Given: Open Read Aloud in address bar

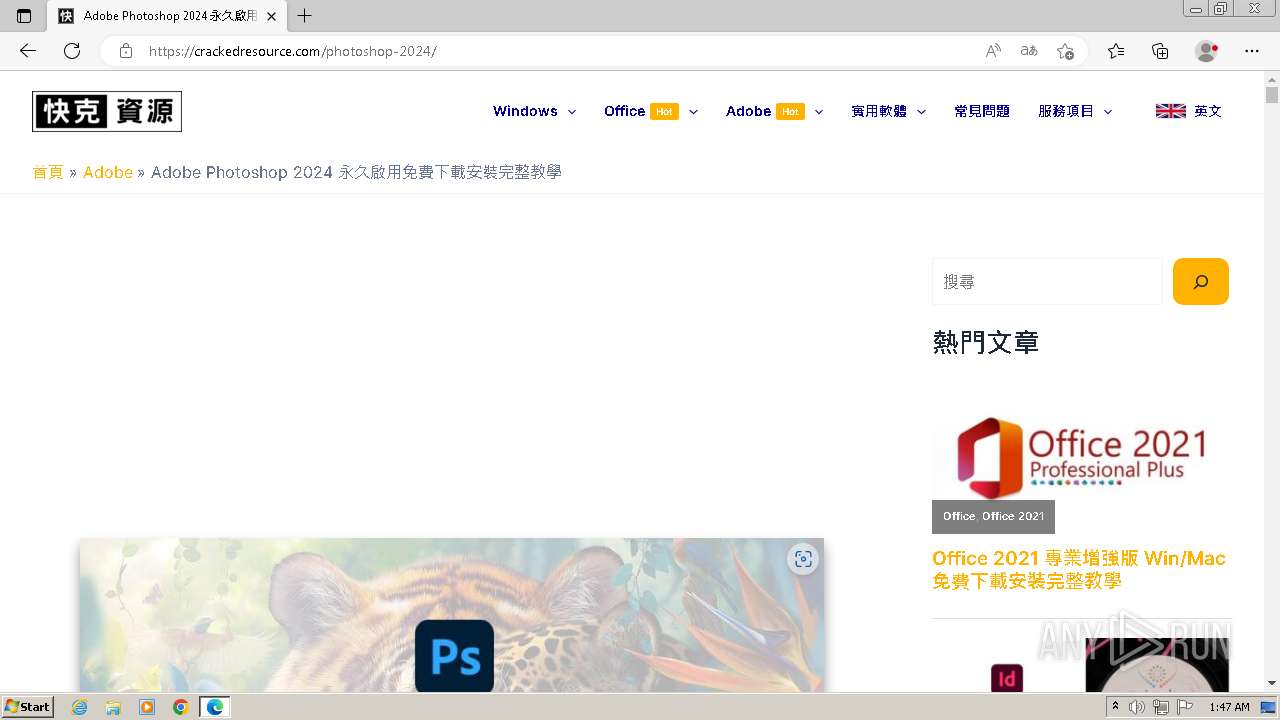Looking at the screenshot, I should coord(993,51).
